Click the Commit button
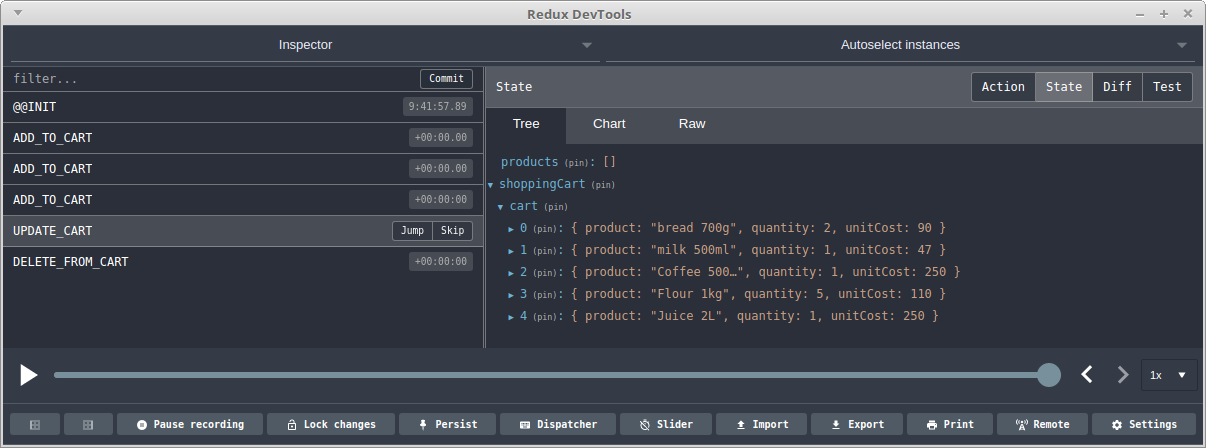 [x=446, y=79]
